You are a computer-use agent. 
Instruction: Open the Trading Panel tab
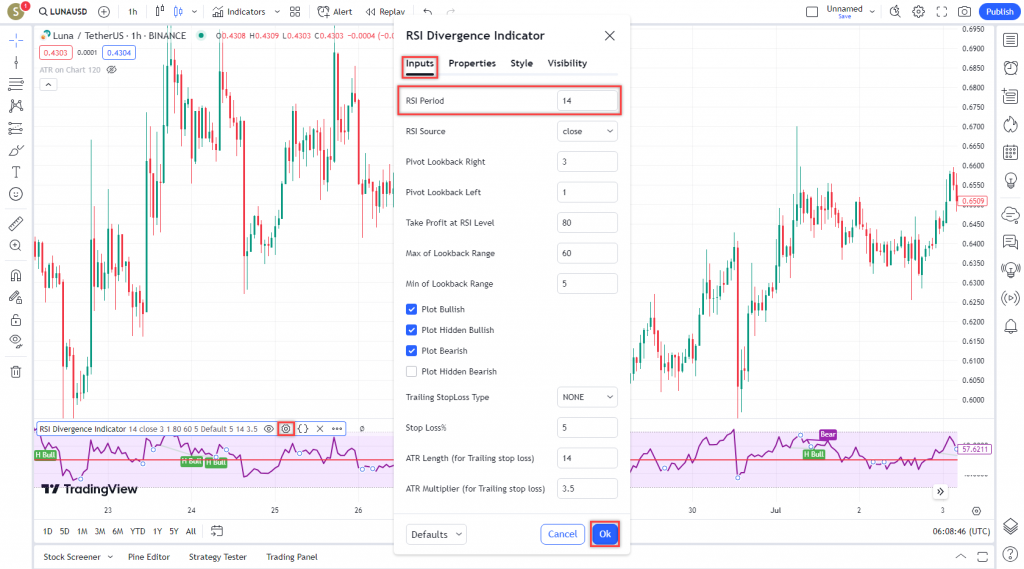292,557
